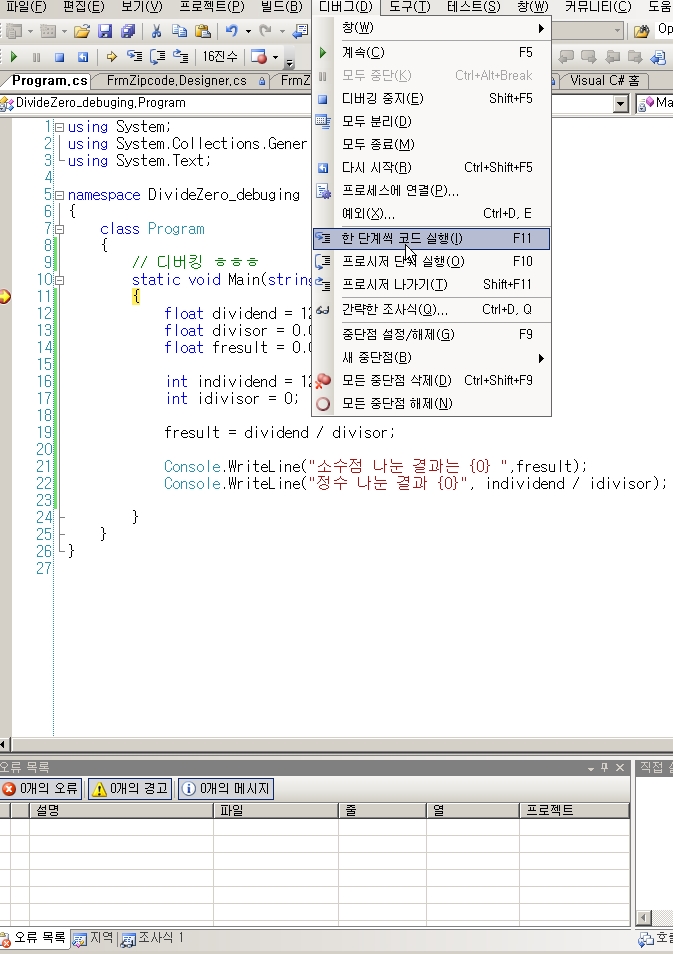Open the type navigation combo box dropdown arrow
Viewport: 673px width, 954px height.
[620, 104]
